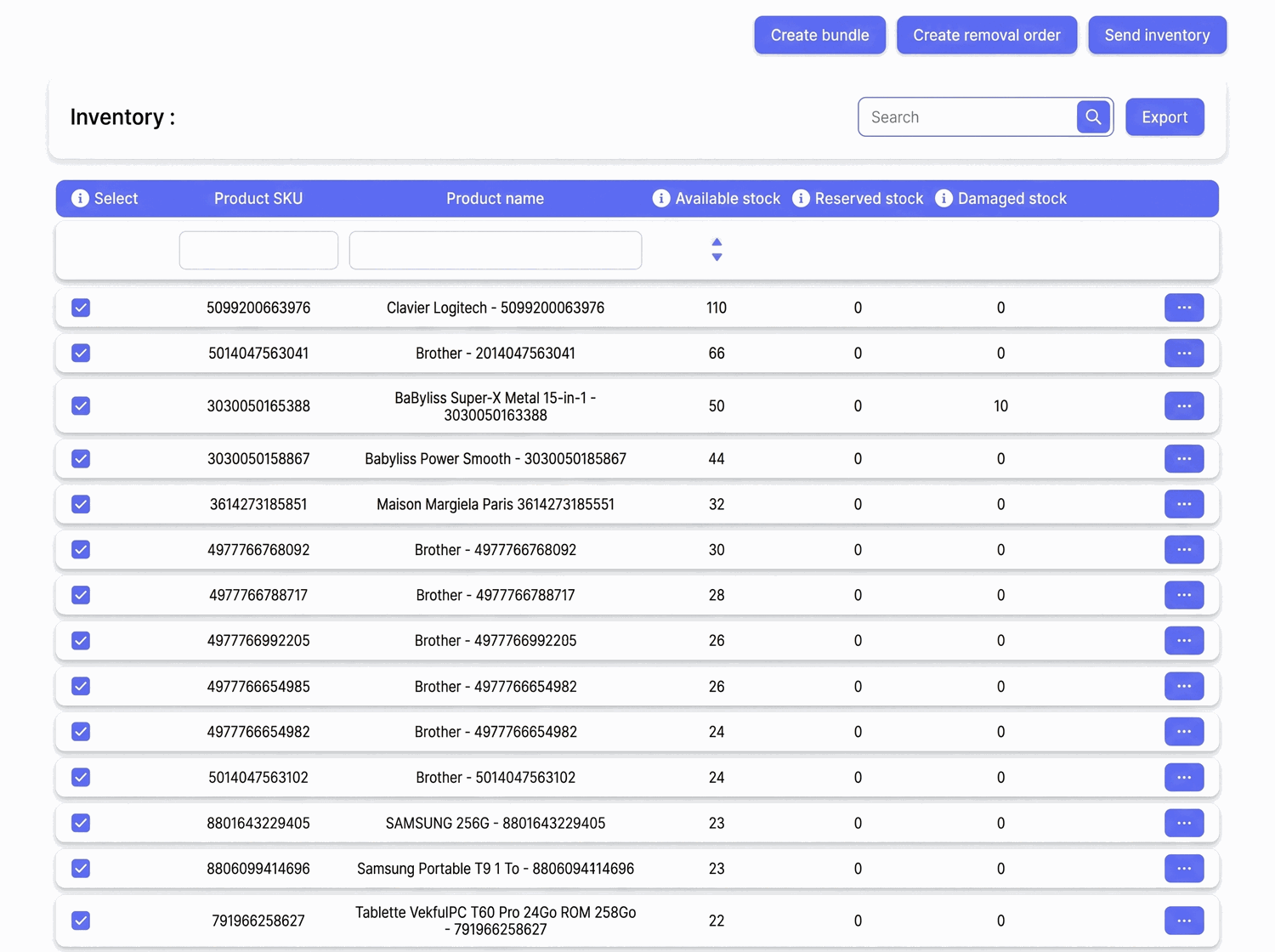Click the magnifying glass search icon
This screenshot has height=952, width=1275.
[1093, 117]
